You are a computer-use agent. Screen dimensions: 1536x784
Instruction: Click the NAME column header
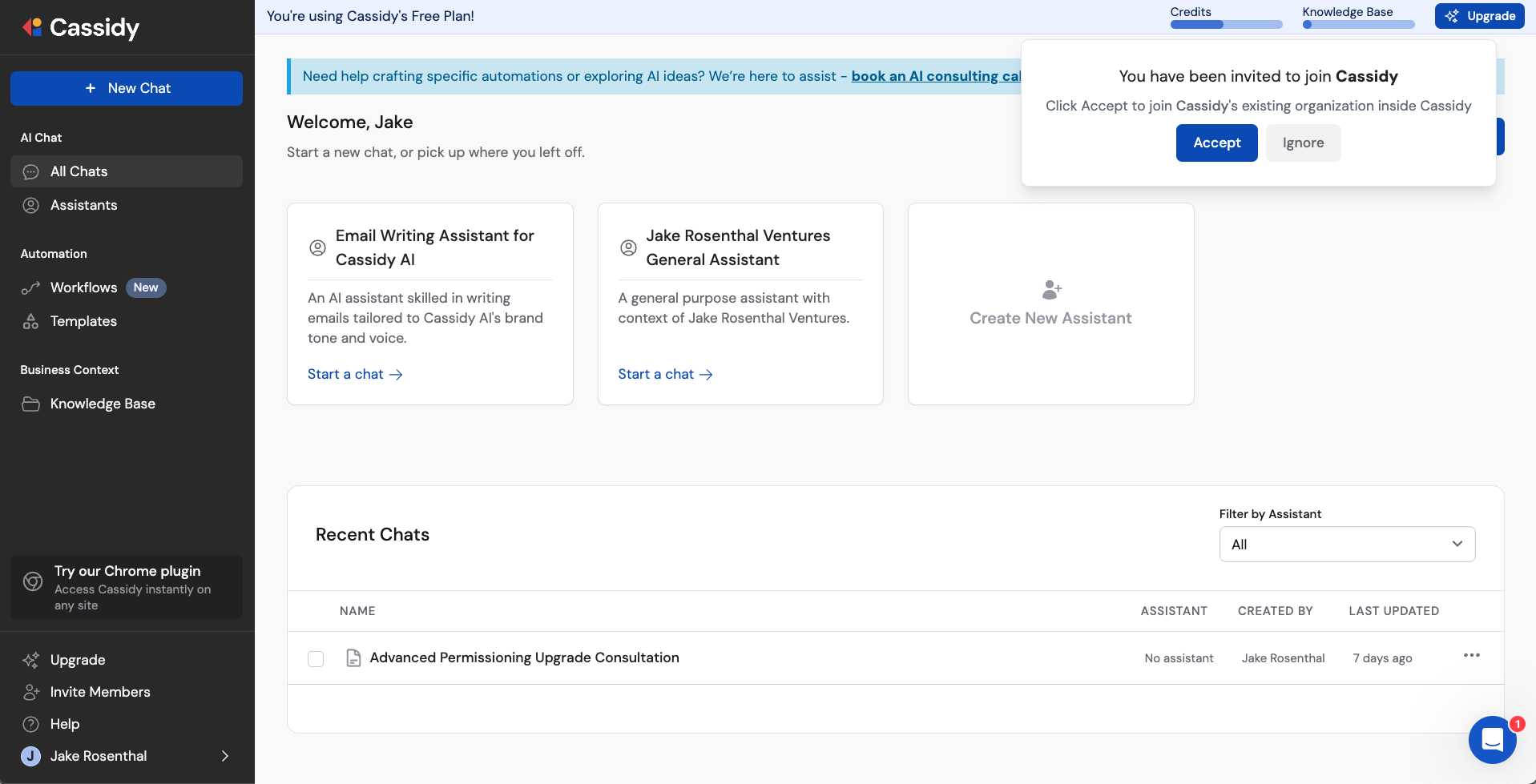coord(357,611)
